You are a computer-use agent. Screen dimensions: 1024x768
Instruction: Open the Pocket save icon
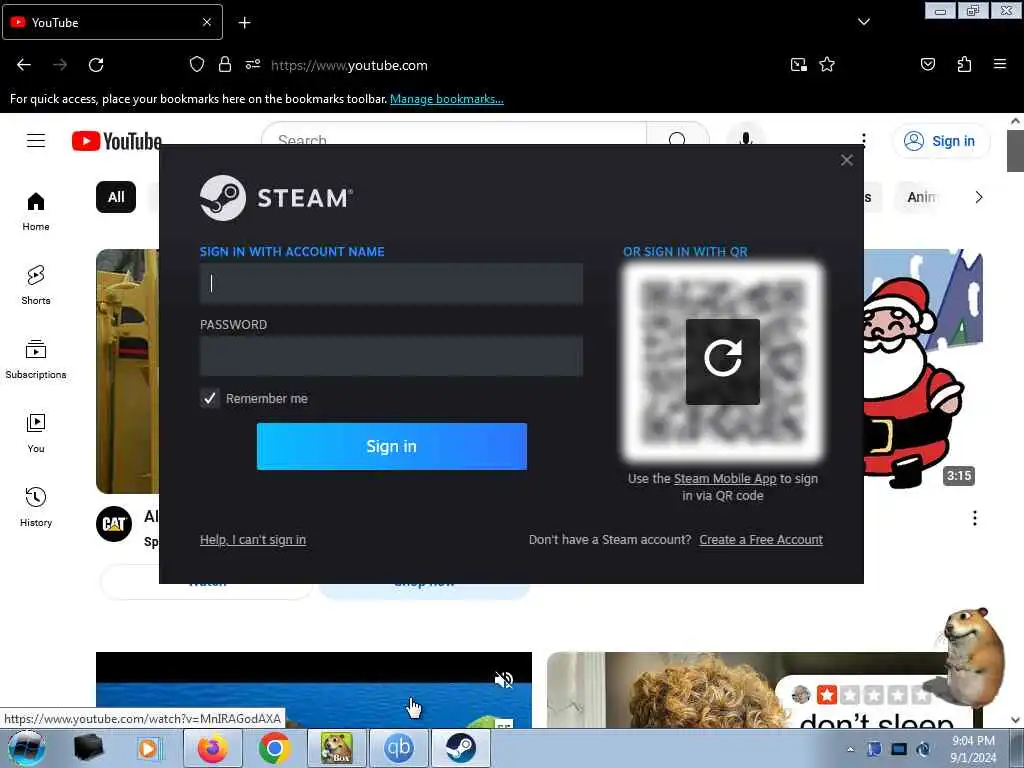(928, 64)
